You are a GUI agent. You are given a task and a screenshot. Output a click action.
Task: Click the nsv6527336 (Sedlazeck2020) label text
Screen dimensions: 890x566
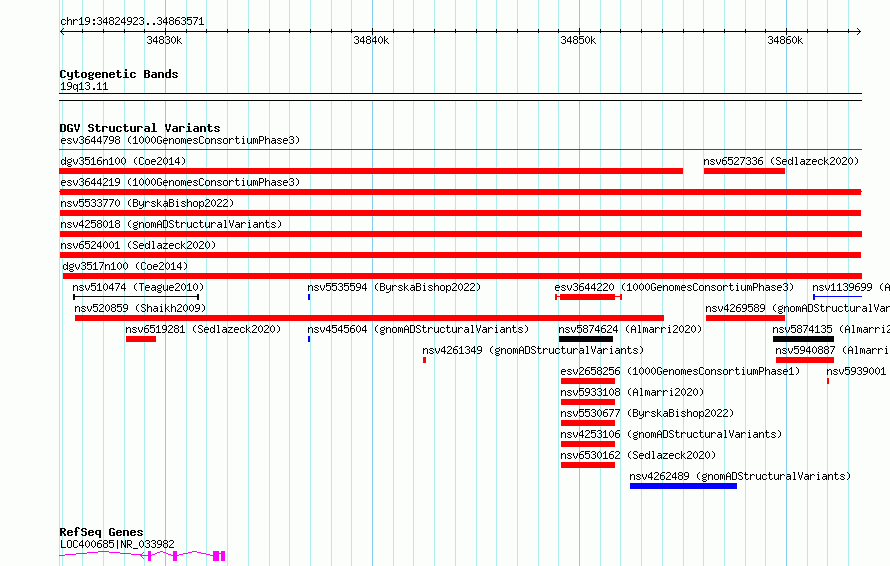click(781, 161)
